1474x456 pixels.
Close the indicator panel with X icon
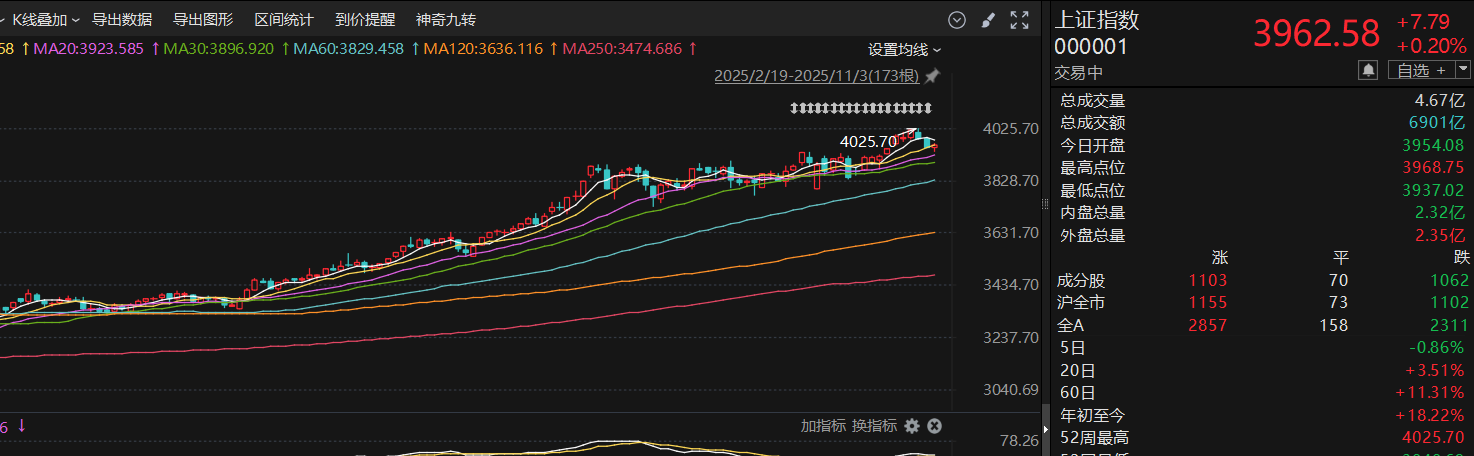[934, 426]
